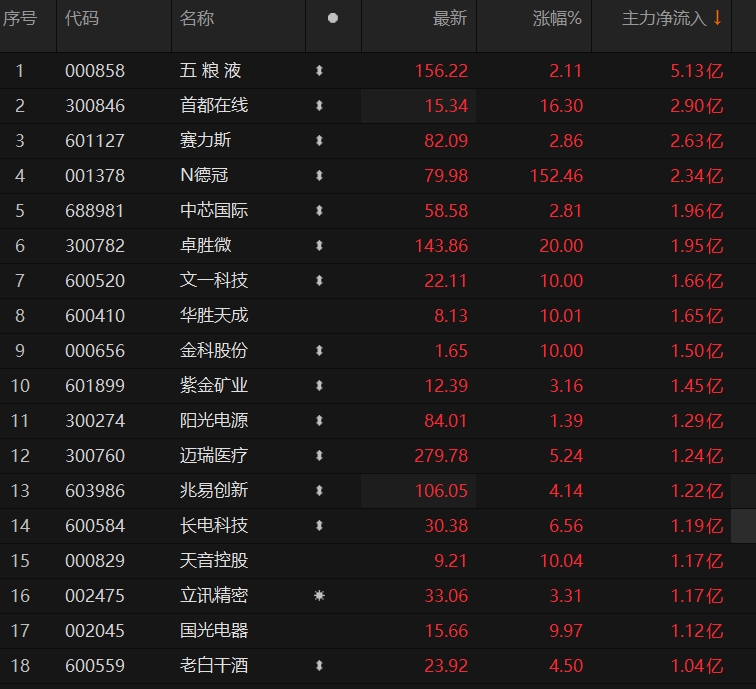Click the marker icon beside 老白干酒
The width and height of the screenshot is (756, 689).
pyautogui.click(x=319, y=666)
